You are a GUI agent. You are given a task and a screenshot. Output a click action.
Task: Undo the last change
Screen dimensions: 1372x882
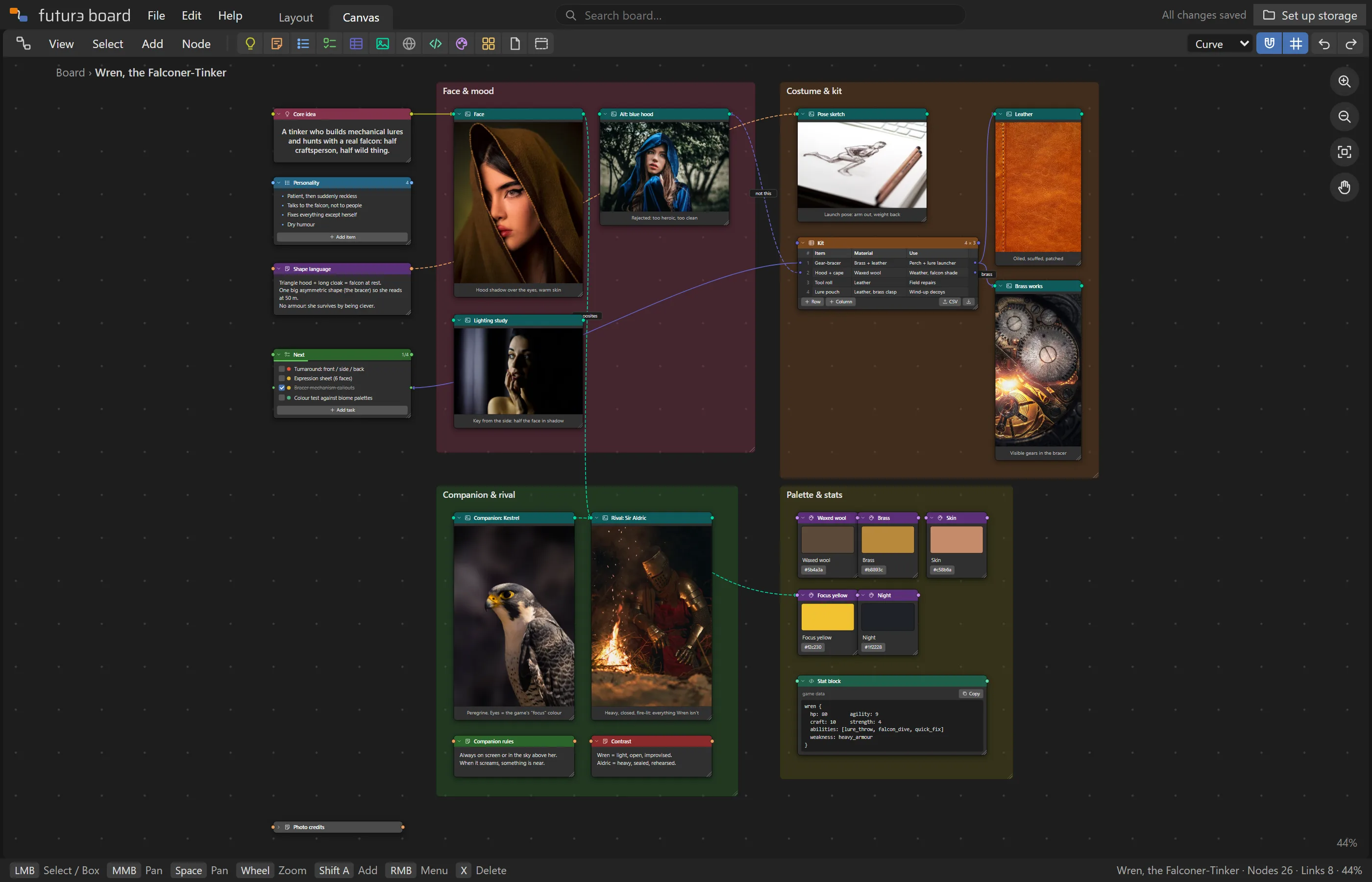click(x=1324, y=44)
